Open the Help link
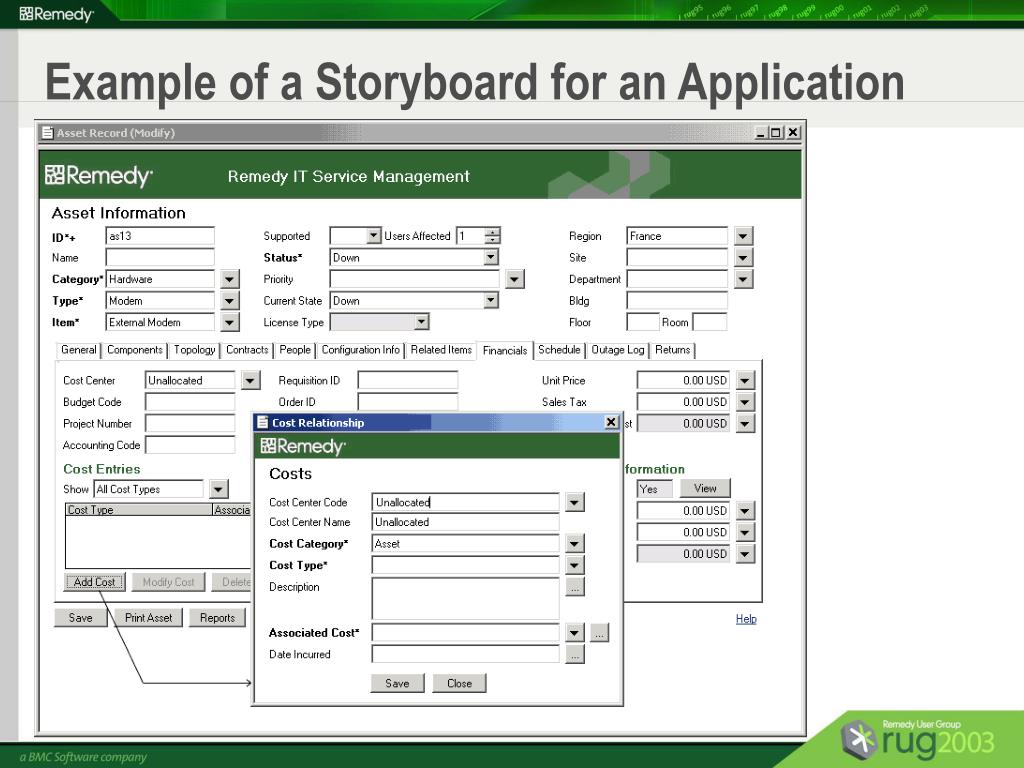 (746, 619)
